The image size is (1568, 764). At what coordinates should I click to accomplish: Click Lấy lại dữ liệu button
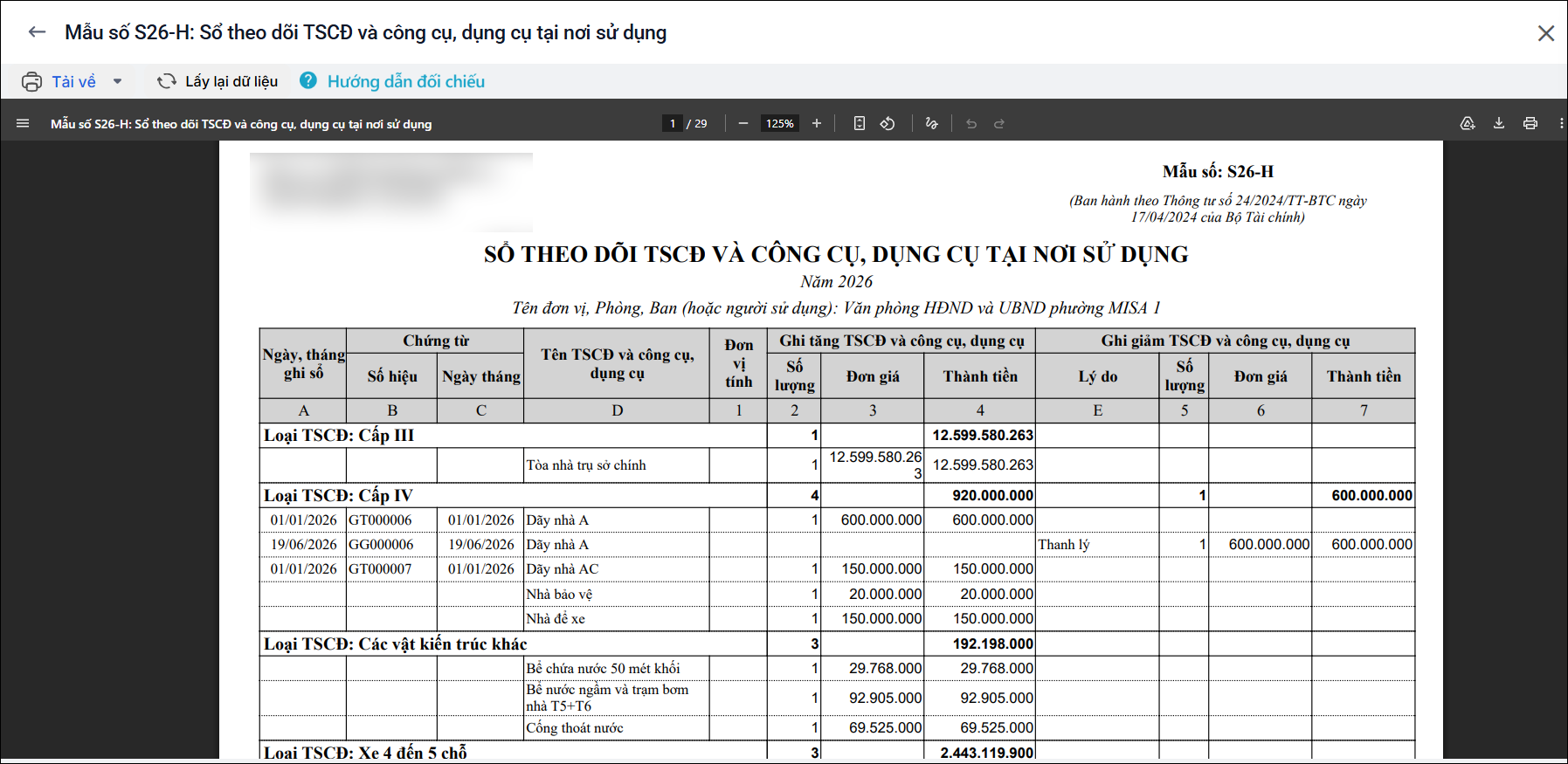coord(231,81)
